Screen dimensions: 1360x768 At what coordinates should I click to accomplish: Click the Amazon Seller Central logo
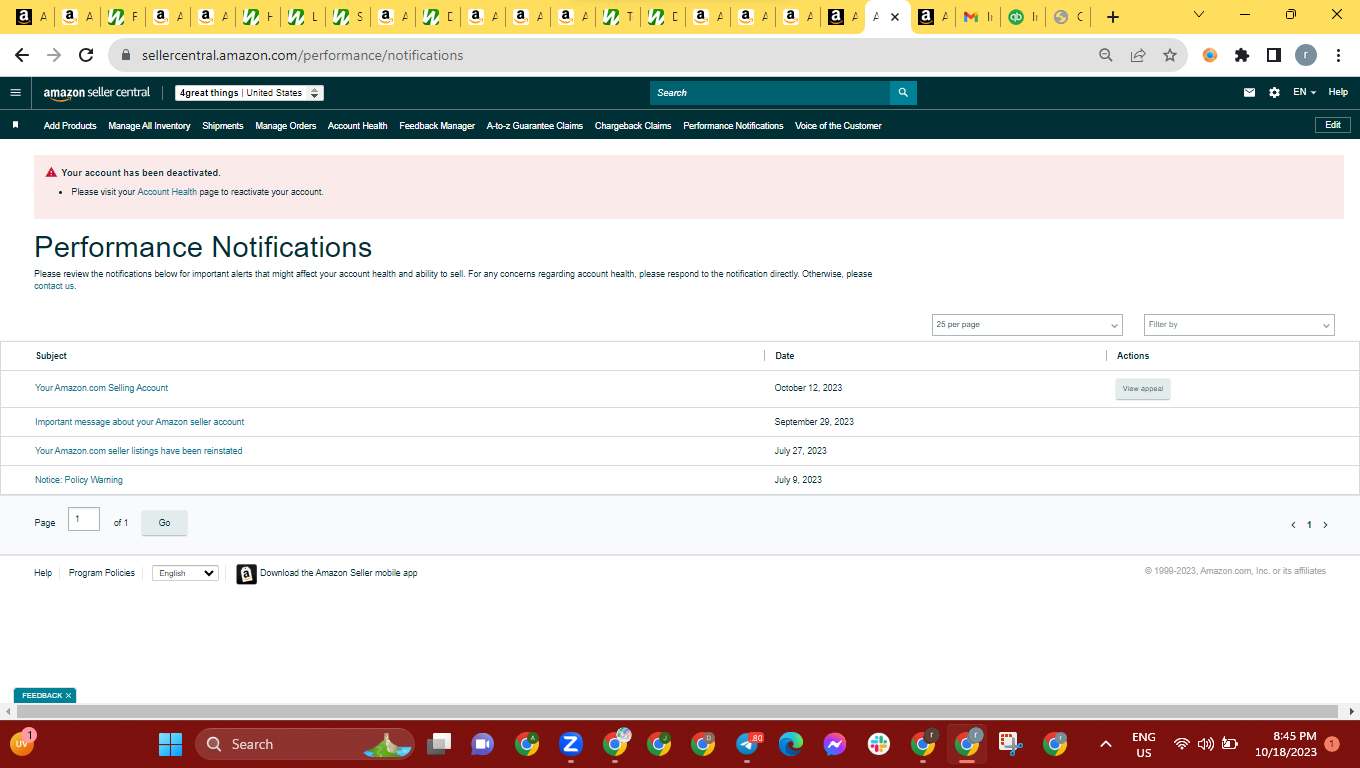pos(97,93)
